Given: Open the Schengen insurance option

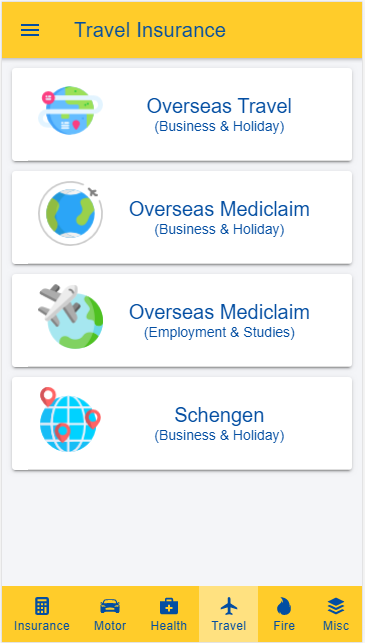Looking at the screenshot, I should 182,424.
